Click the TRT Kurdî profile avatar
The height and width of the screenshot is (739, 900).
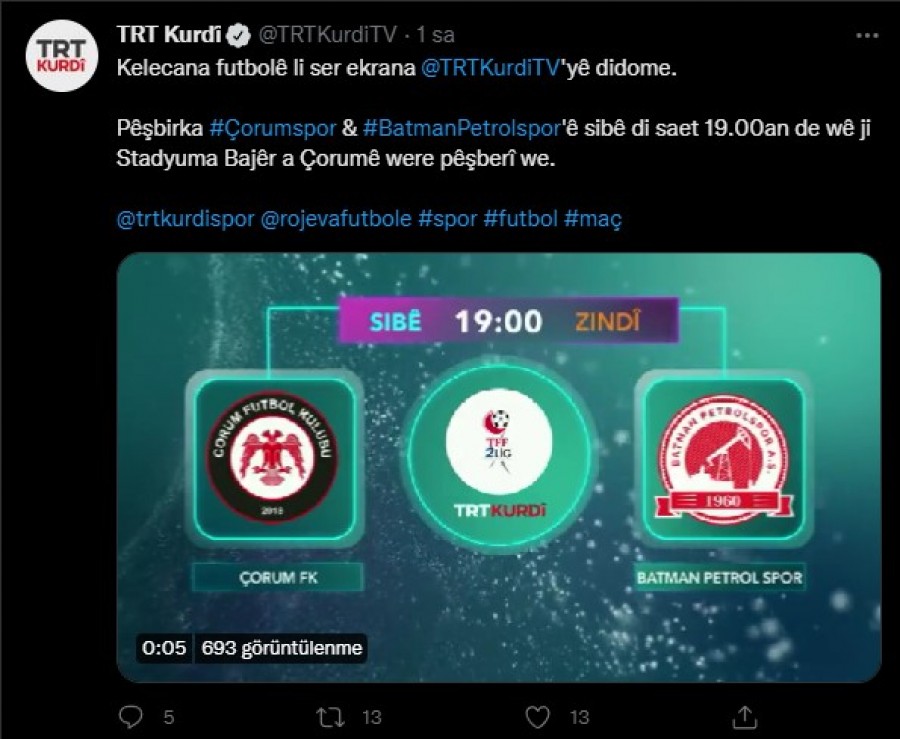61,56
